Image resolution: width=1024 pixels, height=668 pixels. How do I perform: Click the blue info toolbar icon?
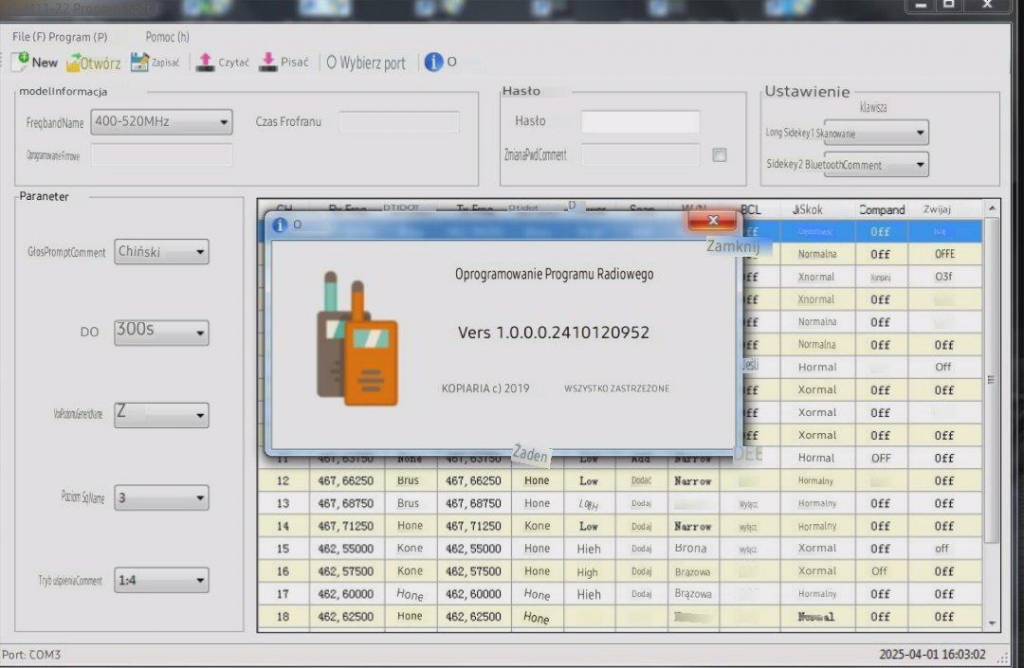click(434, 62)
